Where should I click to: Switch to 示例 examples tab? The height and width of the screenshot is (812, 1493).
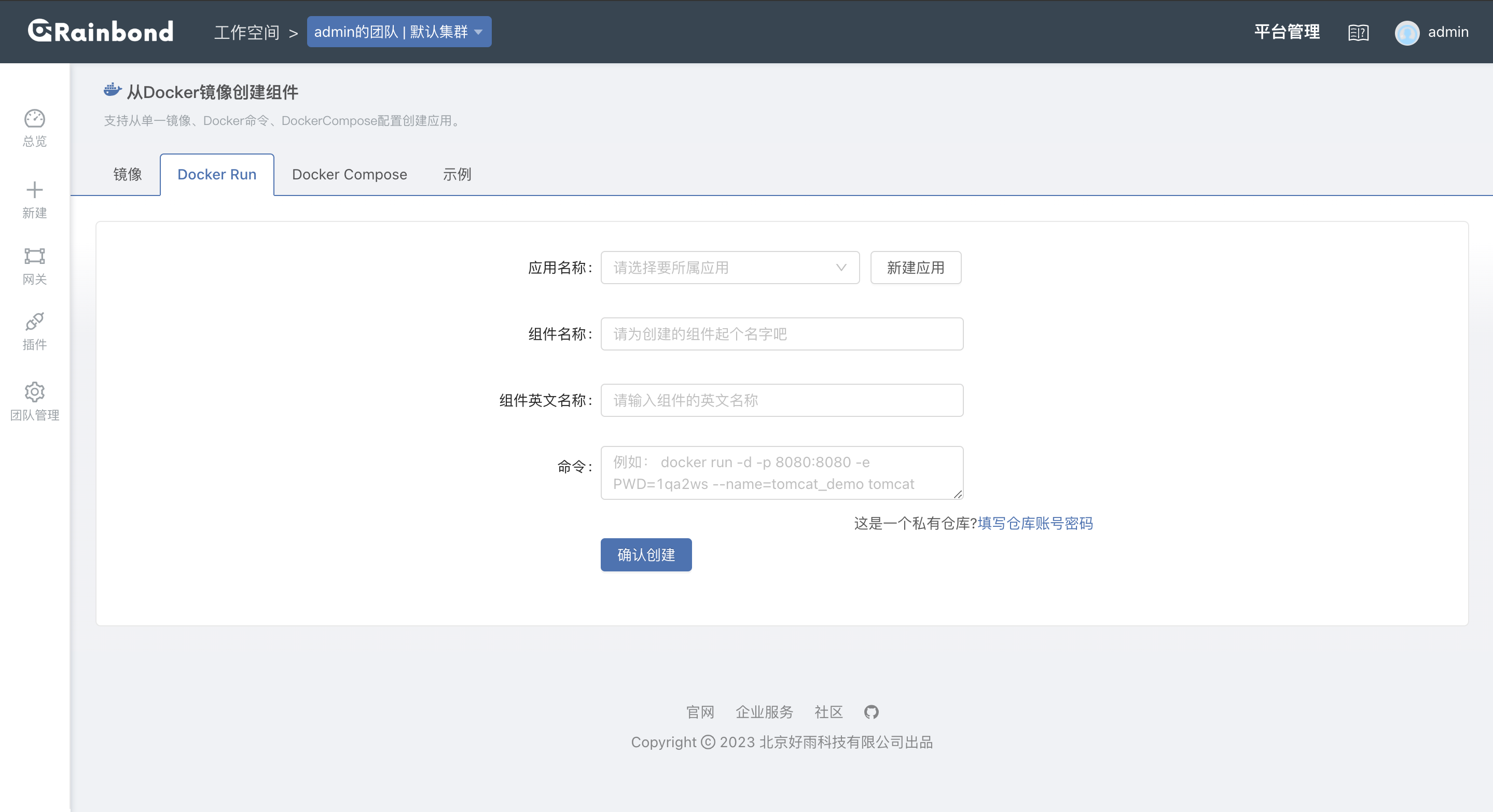tap(458, 174)
